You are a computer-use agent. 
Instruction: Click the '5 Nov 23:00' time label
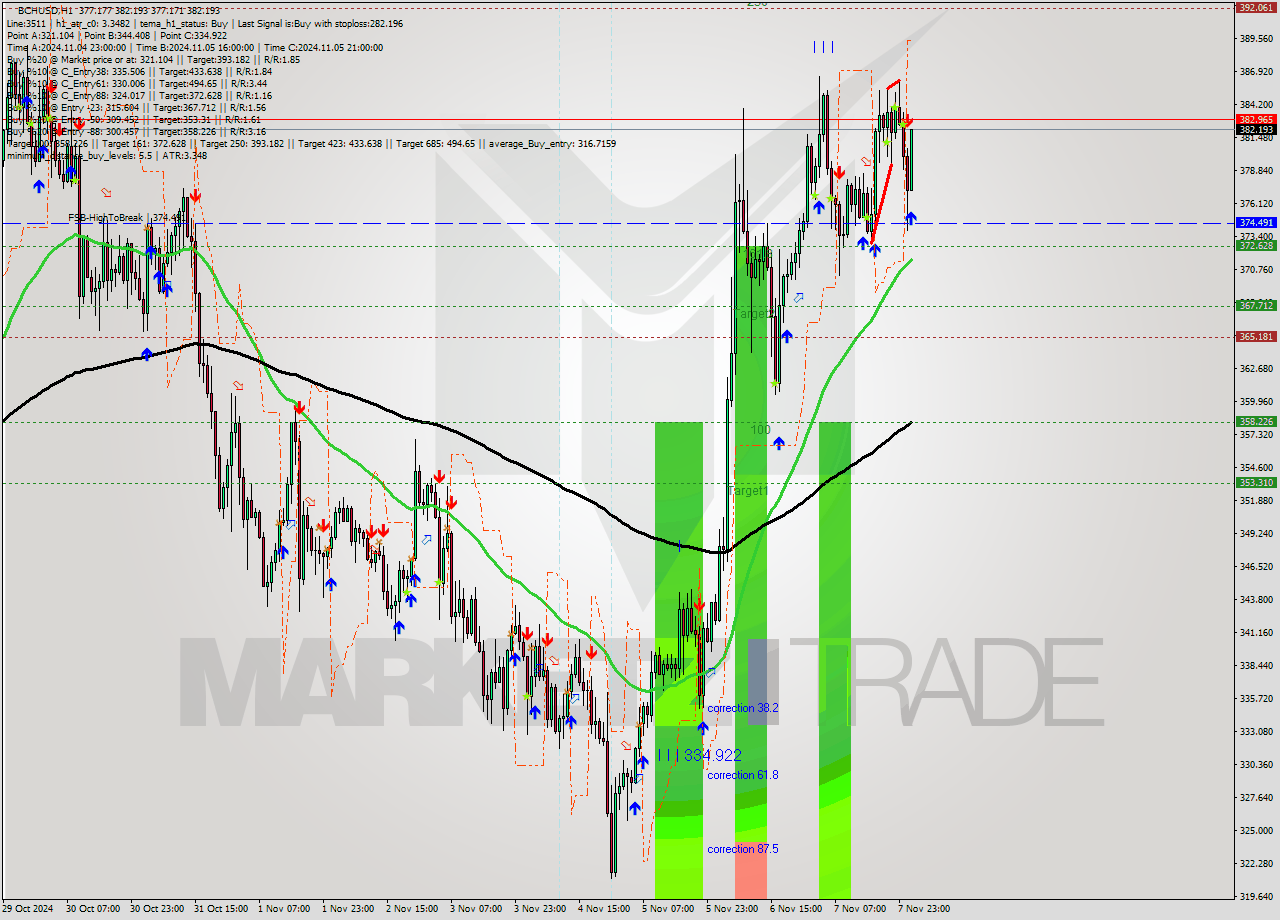coord(732,909)
